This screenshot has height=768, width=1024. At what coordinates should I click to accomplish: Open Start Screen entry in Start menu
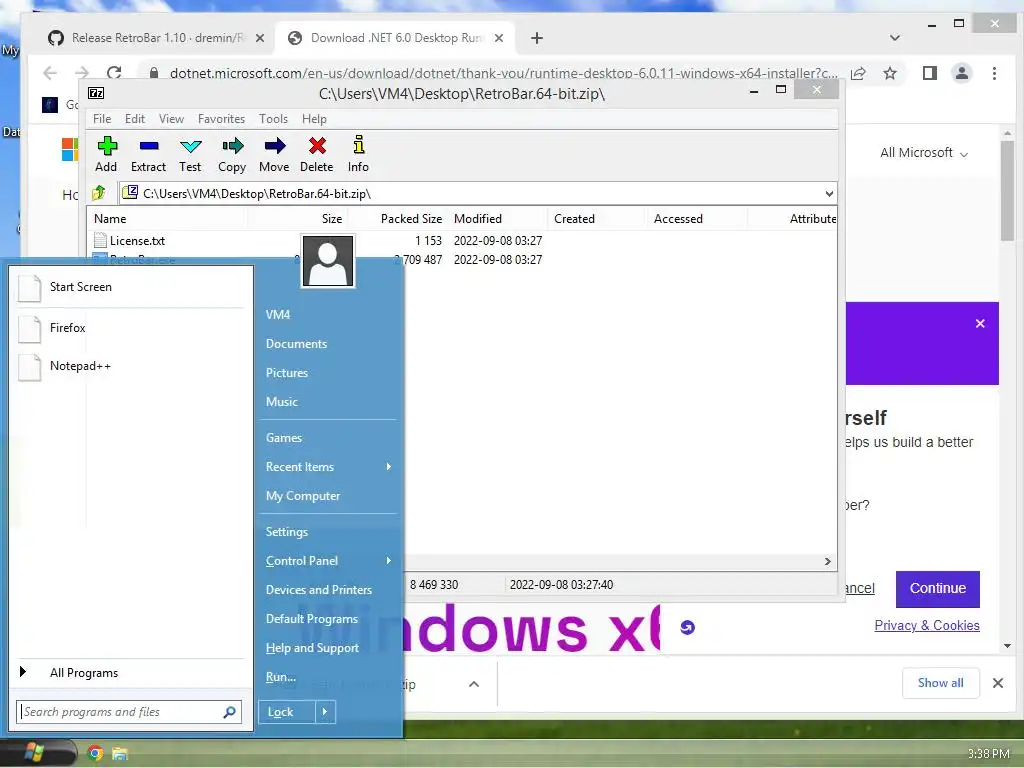[131, 287]
